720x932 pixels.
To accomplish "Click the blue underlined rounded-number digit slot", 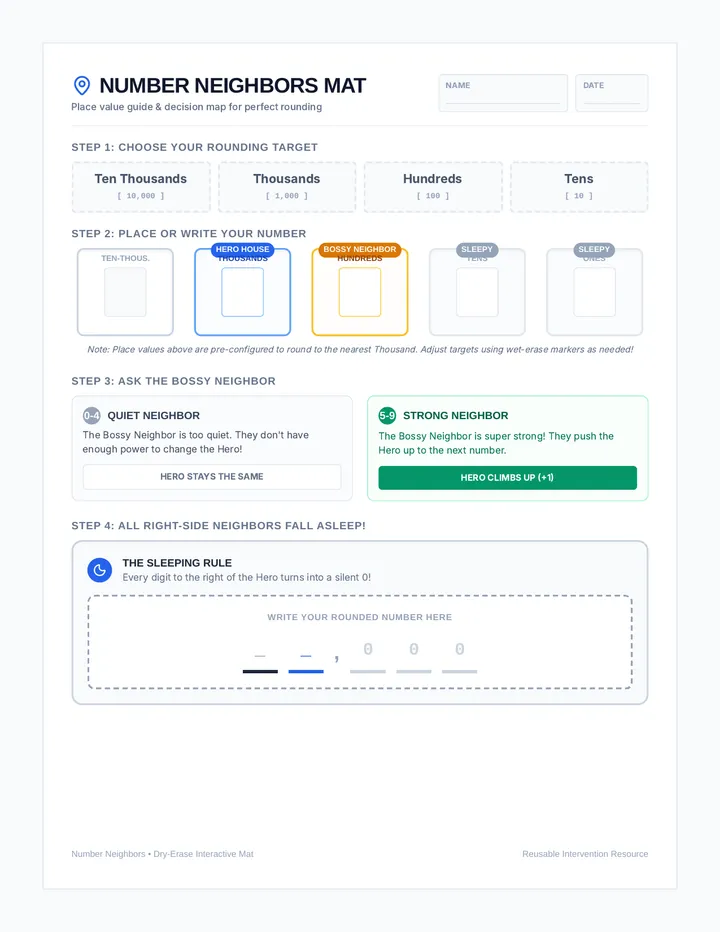I will click(x=306, y=660).
